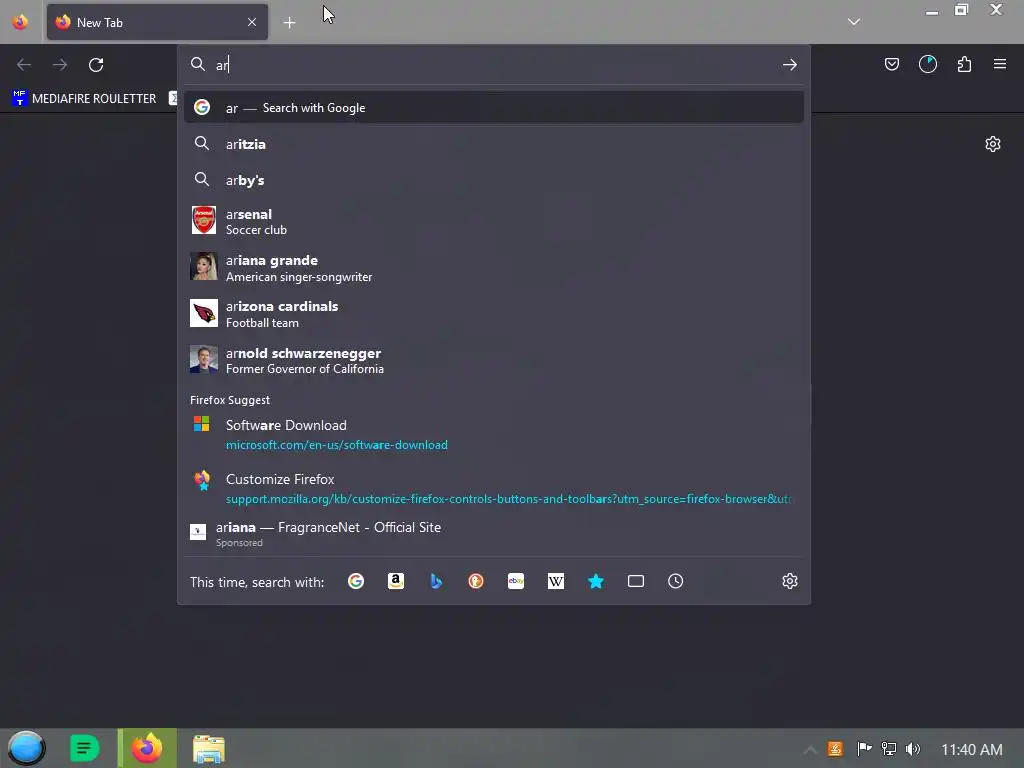
Task: Click the Firefox View icon in tab bar
Action: tap(20, 22)
